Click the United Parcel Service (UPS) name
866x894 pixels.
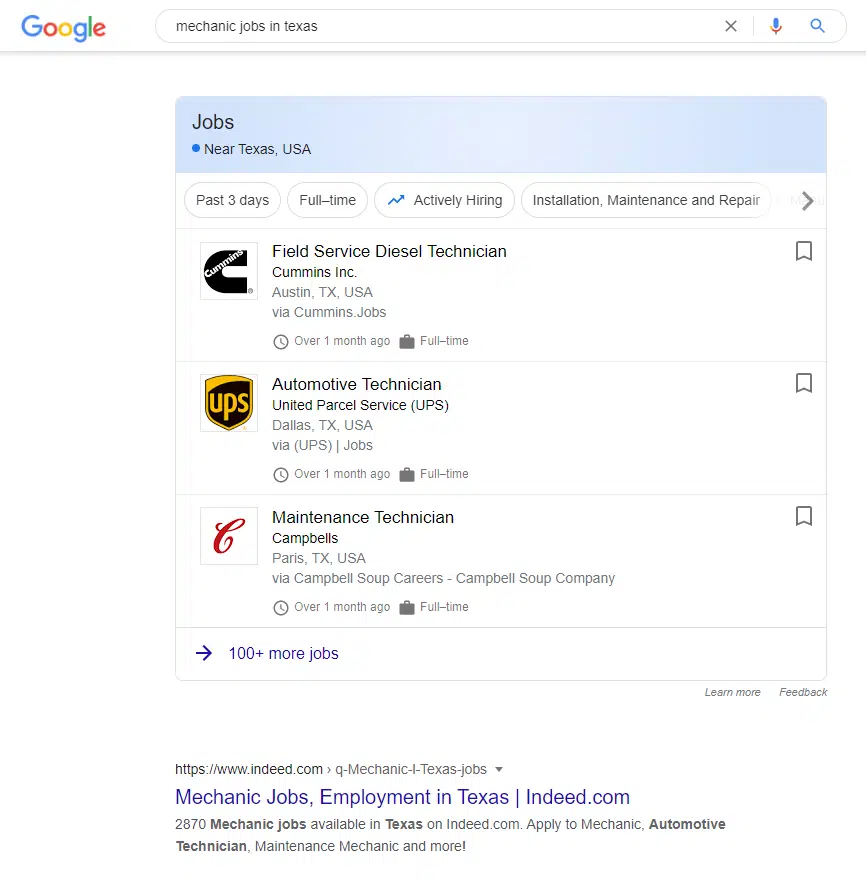360,405
